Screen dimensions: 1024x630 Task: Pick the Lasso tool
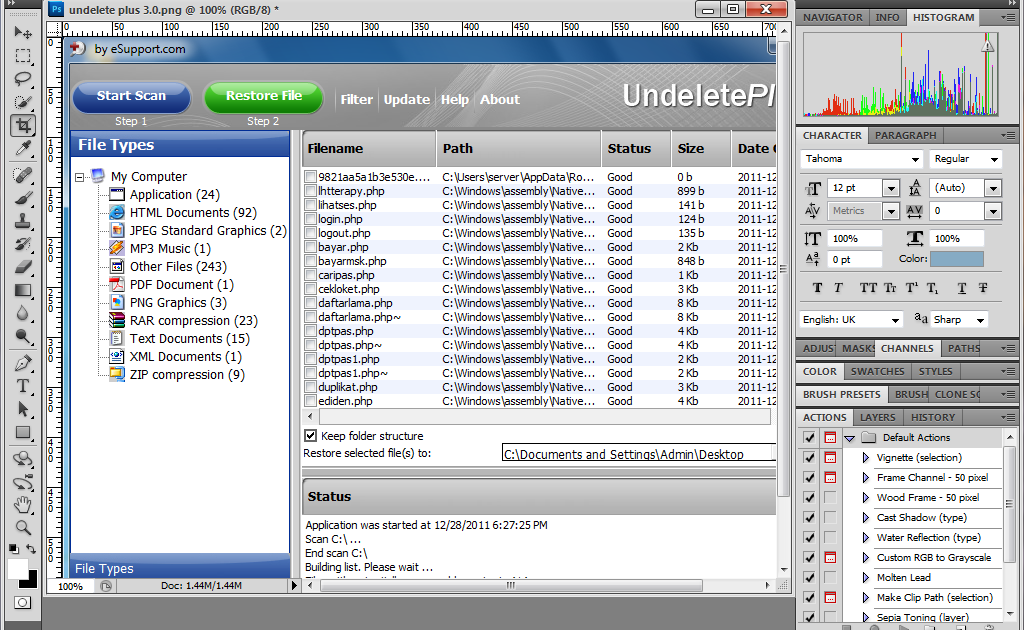[23, 79]
